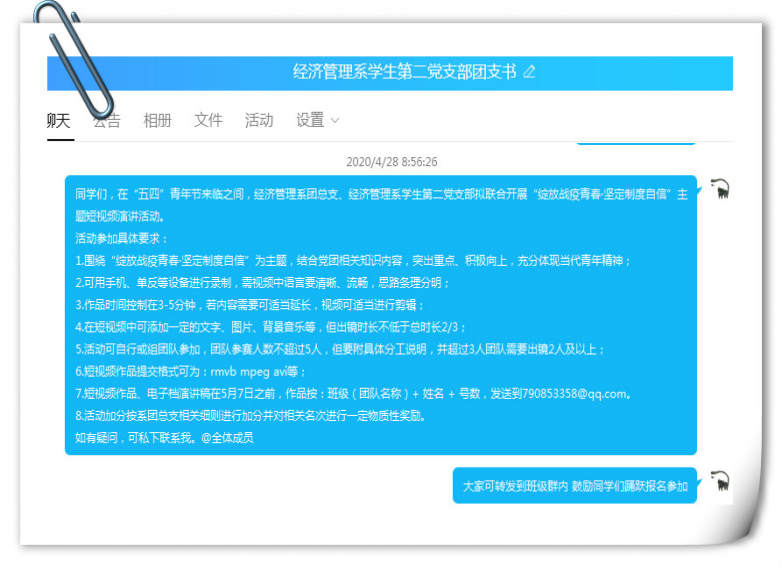Image resolution: width=783 pixels, height=568 pixels.
Task: Click the avatar beside the second message
Action: coord(719,481)
